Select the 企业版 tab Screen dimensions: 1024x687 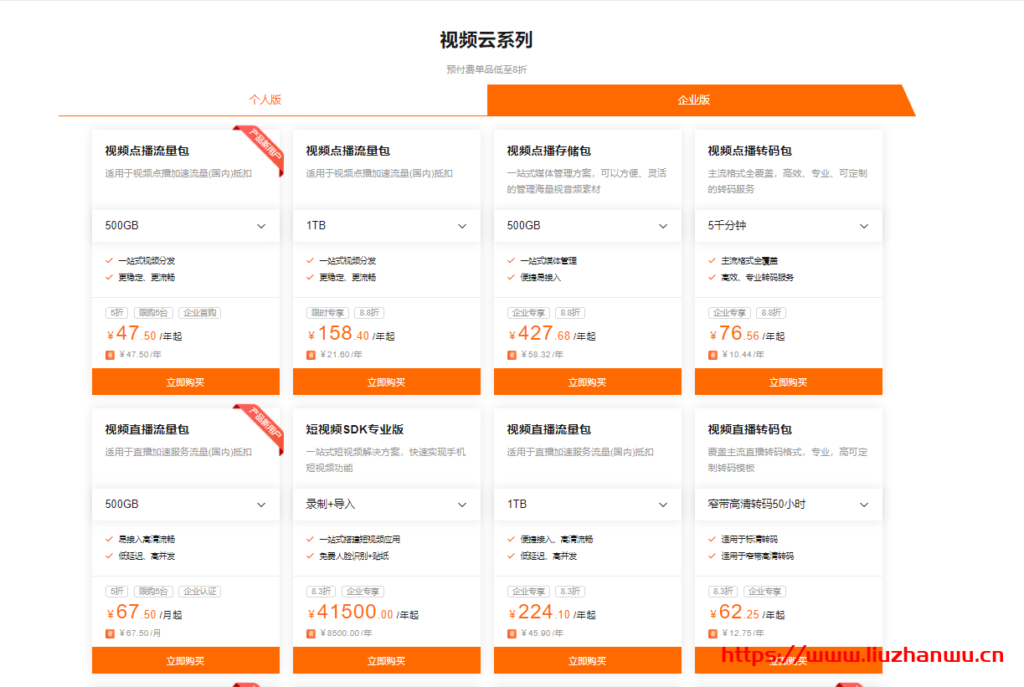695,99
